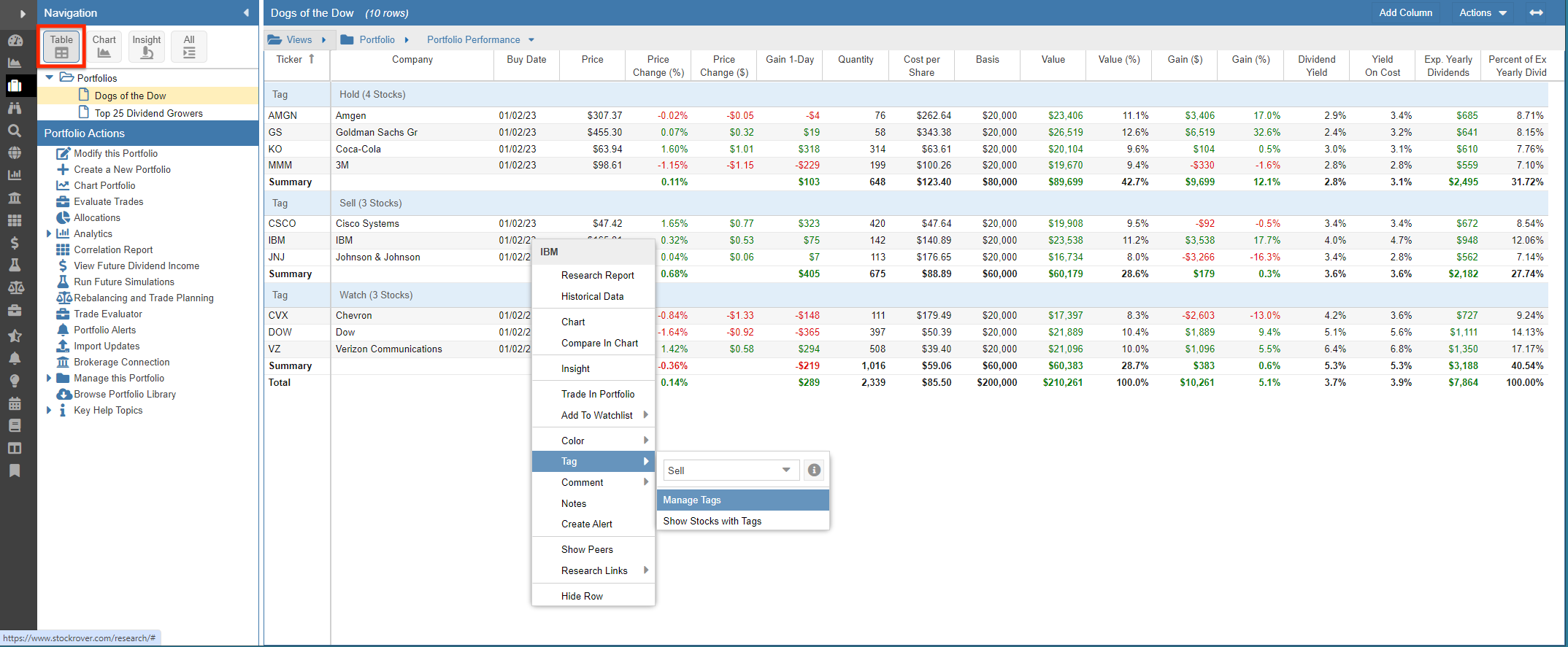The image size is (1568, 647).
Task: Click the calendar icon in left sidebar
Action: (15, 403)
